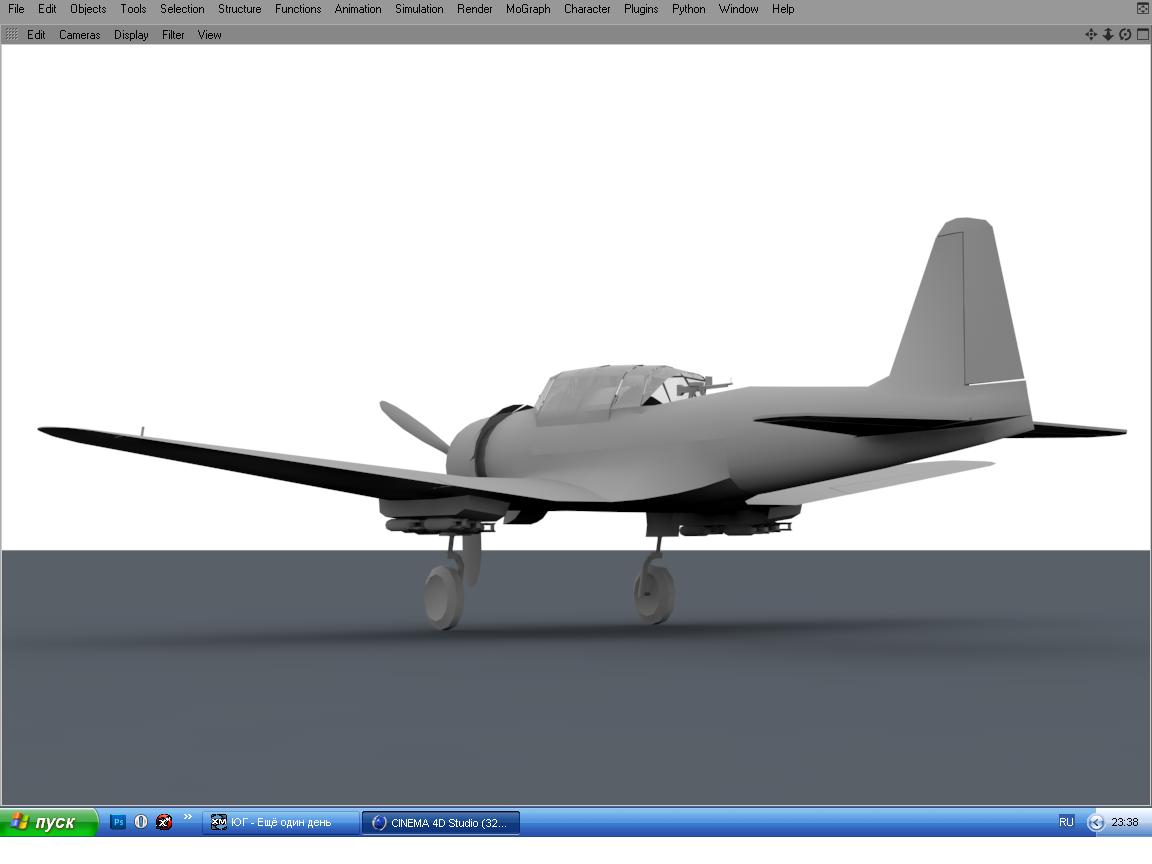Switch to the ЮГ - Ещё один день taskbar window
The image size is (1152, 864).
pos(280,823)
